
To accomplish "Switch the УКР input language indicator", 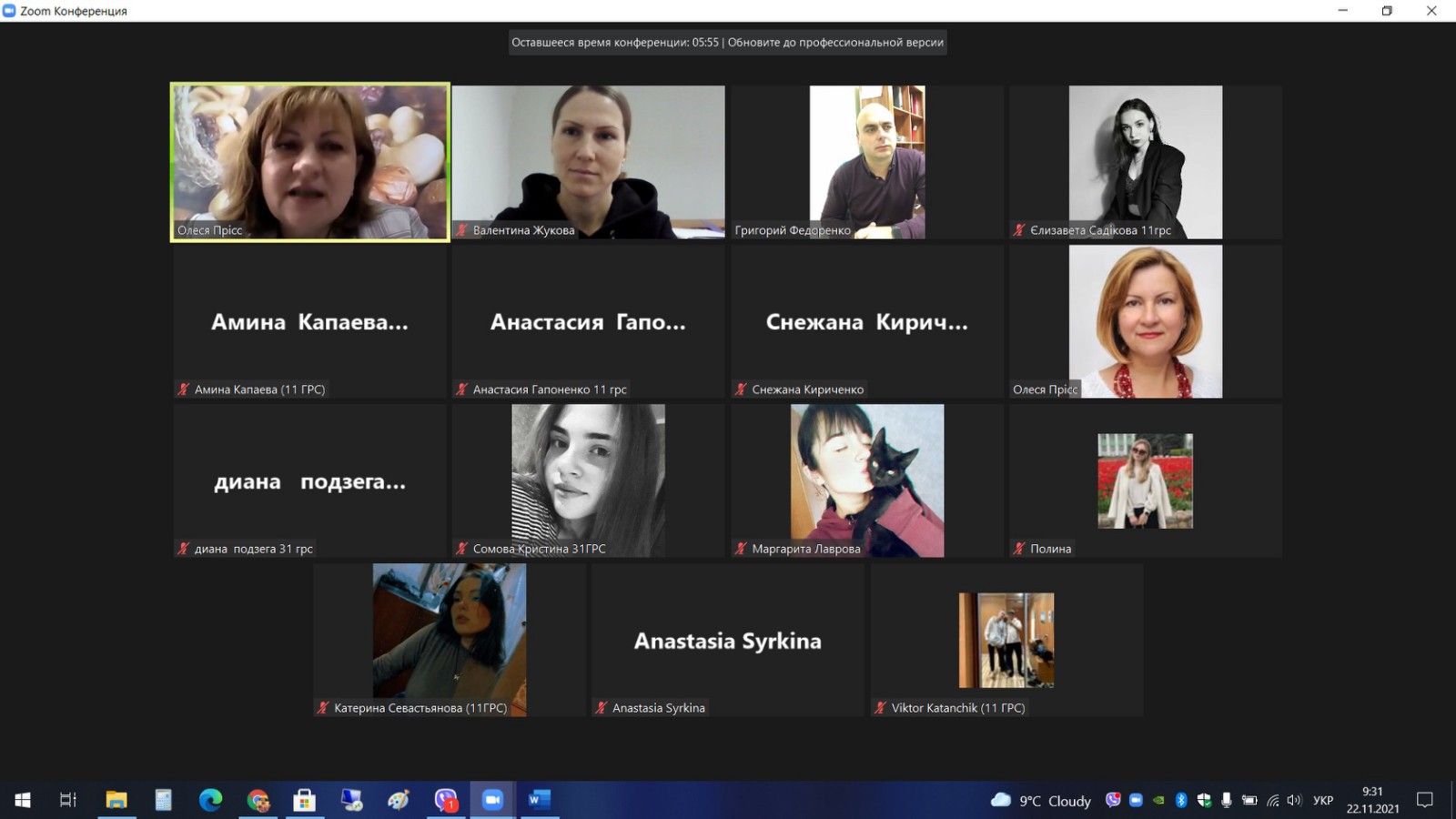I will click(1323, 801).
